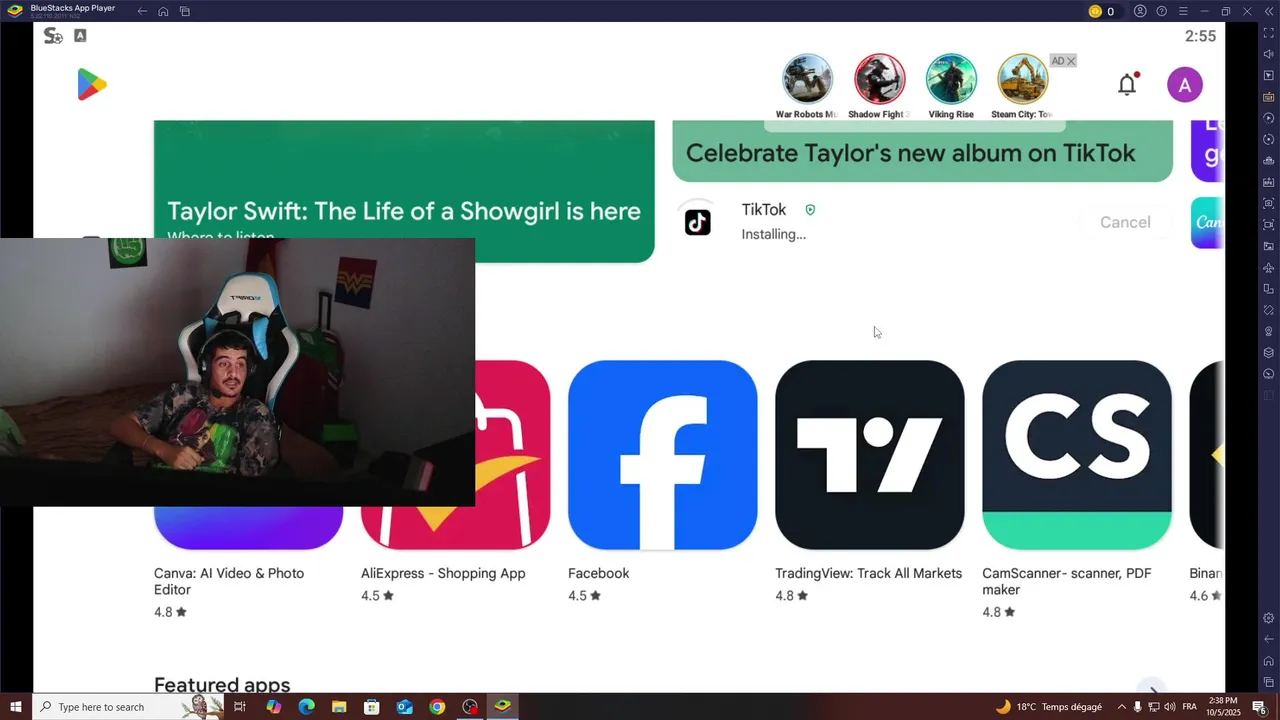Go to BlueStacks home screen
Image resolution: width=1280 pixels, height=720 pixels.
[x=163, y=11]
